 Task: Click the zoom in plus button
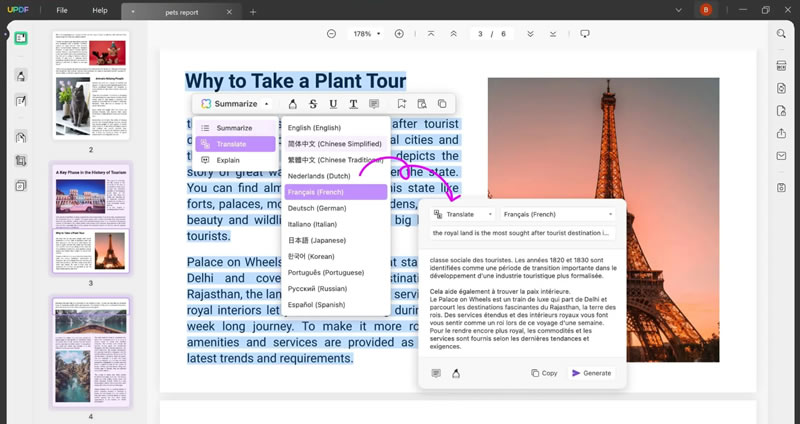coord(399,34)
